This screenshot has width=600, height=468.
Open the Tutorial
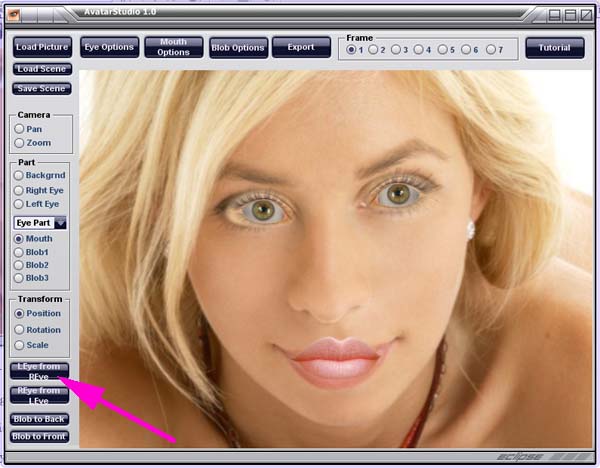point(555,48)
